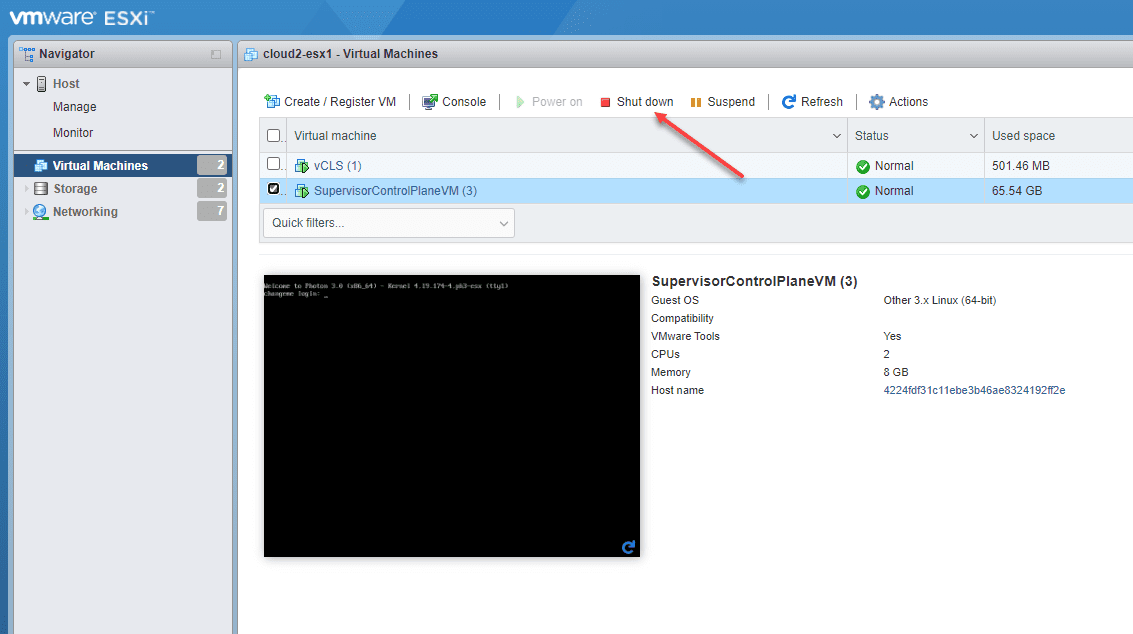Image resolution: width=1133 pixels, height=634 pixels.
Task: Collapse the Navigator panel icon
Action: [x=216, y=54]
